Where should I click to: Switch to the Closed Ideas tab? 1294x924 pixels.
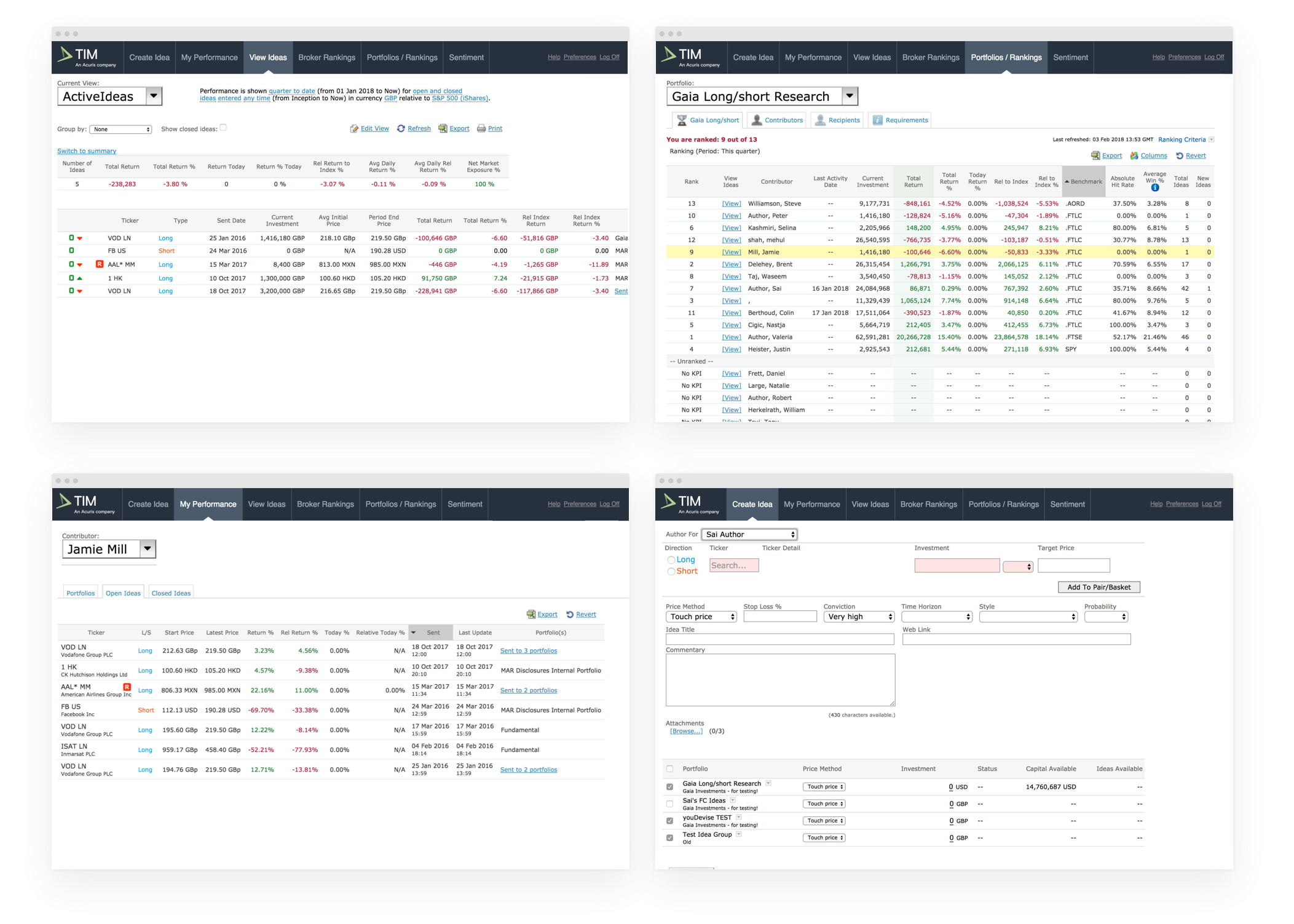171,593
